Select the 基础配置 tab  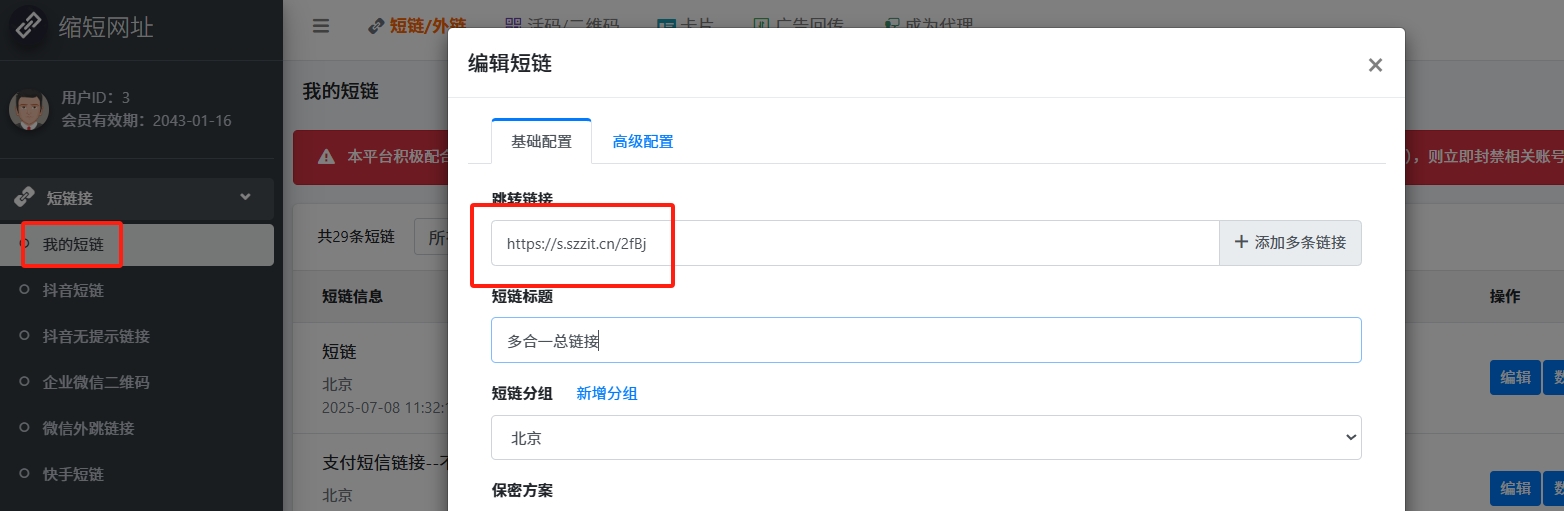[x=541, y=142]
